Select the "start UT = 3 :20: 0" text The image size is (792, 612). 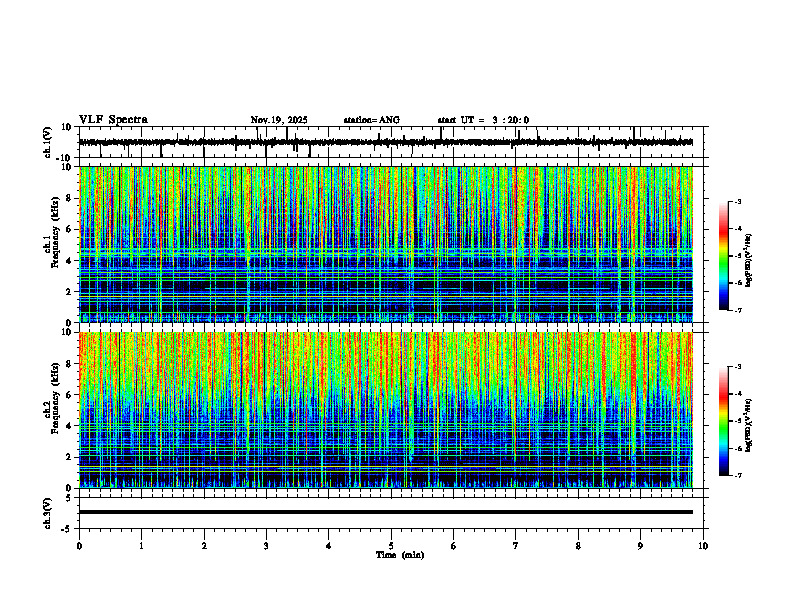483,120
